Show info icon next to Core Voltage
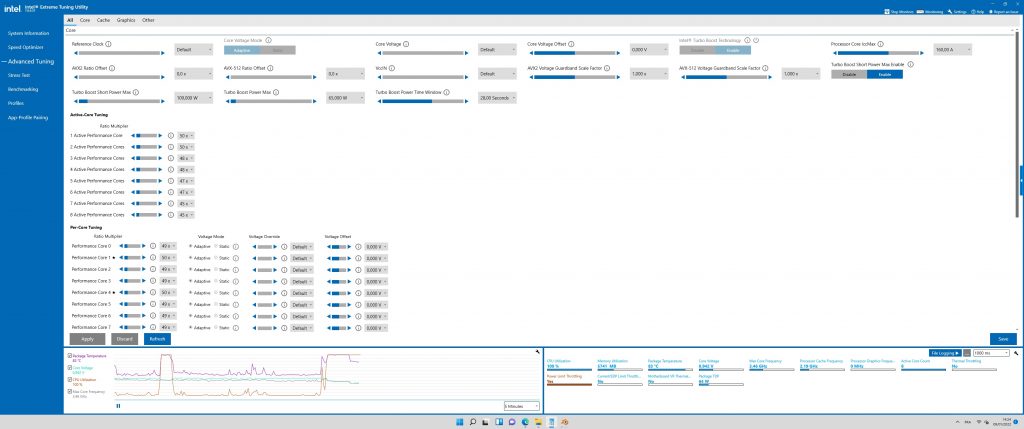The image size is (1024, 429). tap(406, 44)
